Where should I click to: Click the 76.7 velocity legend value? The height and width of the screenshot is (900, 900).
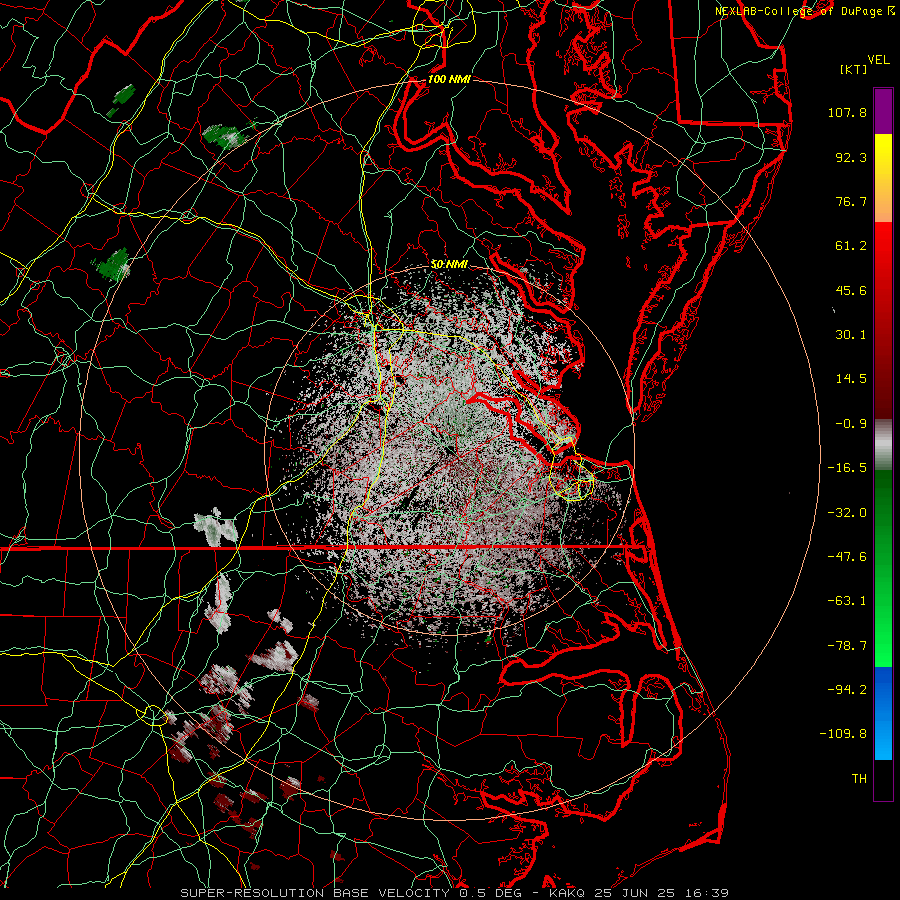click(851, 201)
